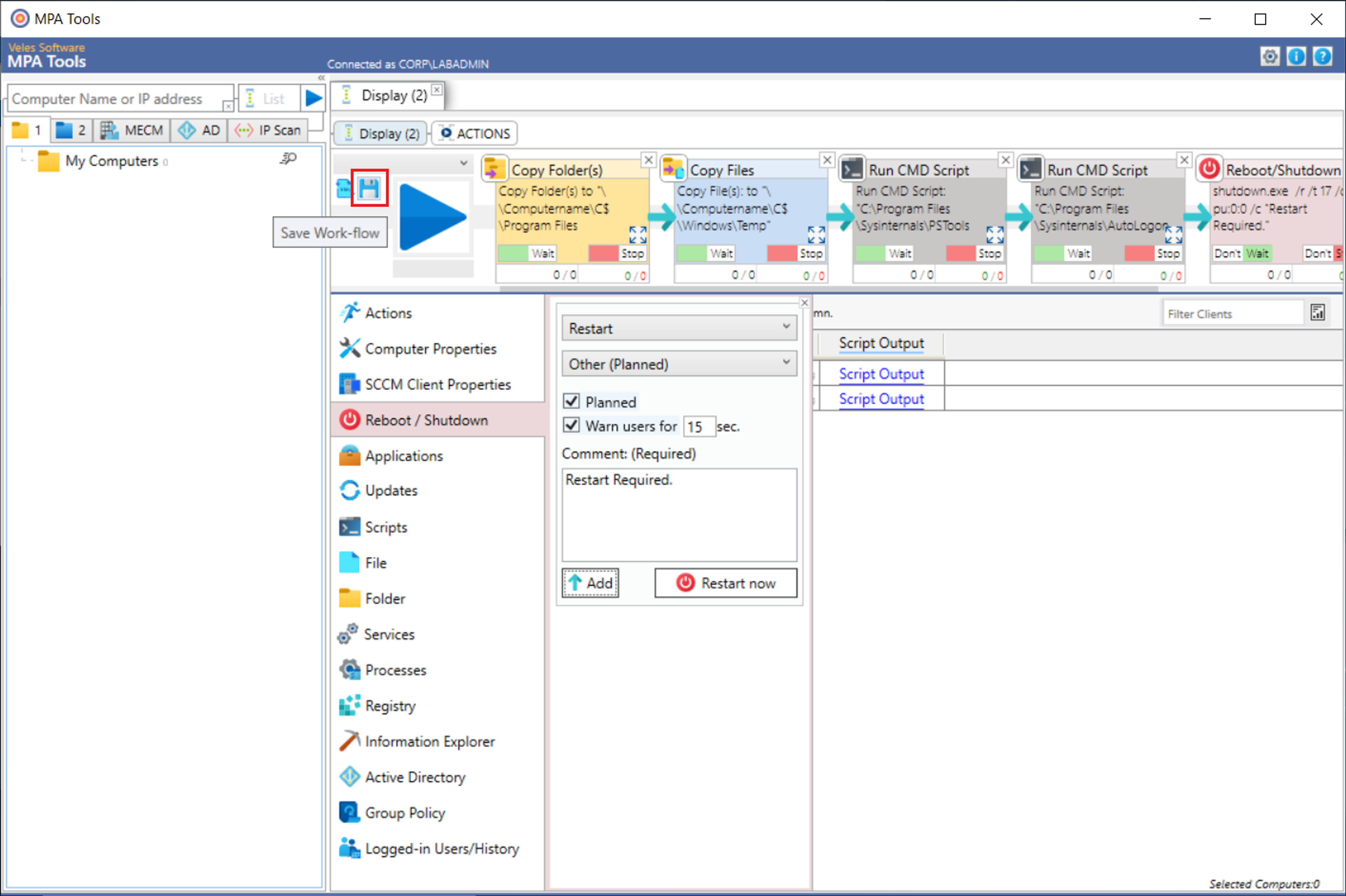Click the search computers icon beside My Computers

288,158
